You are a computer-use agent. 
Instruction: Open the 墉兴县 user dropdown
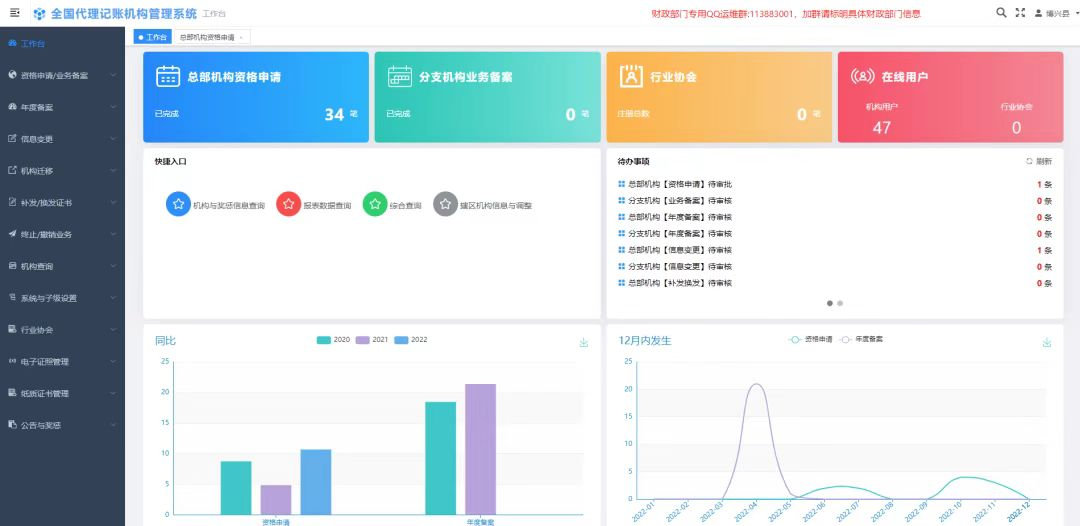1057,13
